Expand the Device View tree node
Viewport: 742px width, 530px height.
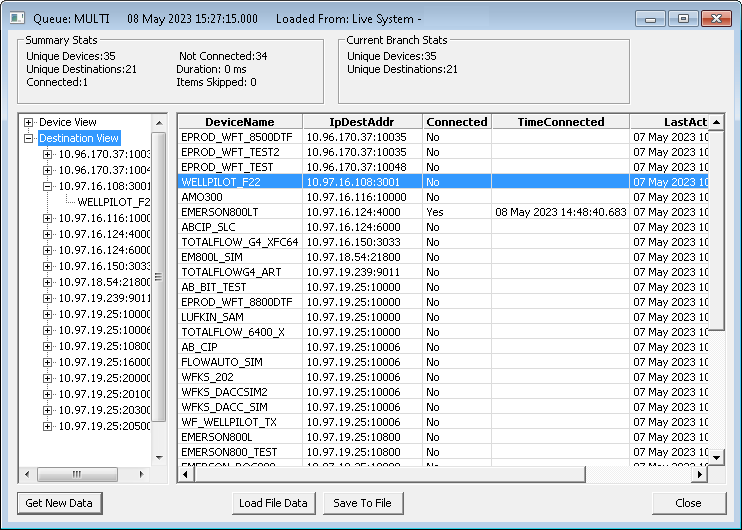click(28, 123)
